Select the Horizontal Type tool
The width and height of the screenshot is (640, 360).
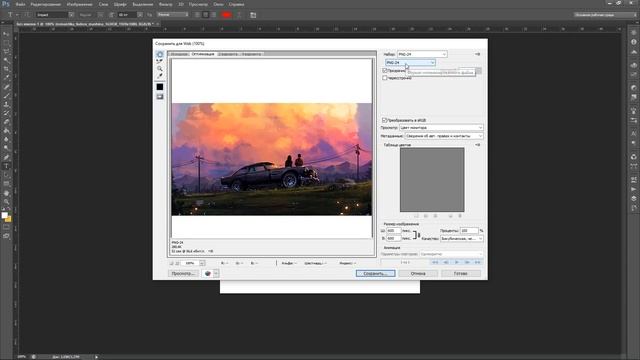(x=6, y=166)
